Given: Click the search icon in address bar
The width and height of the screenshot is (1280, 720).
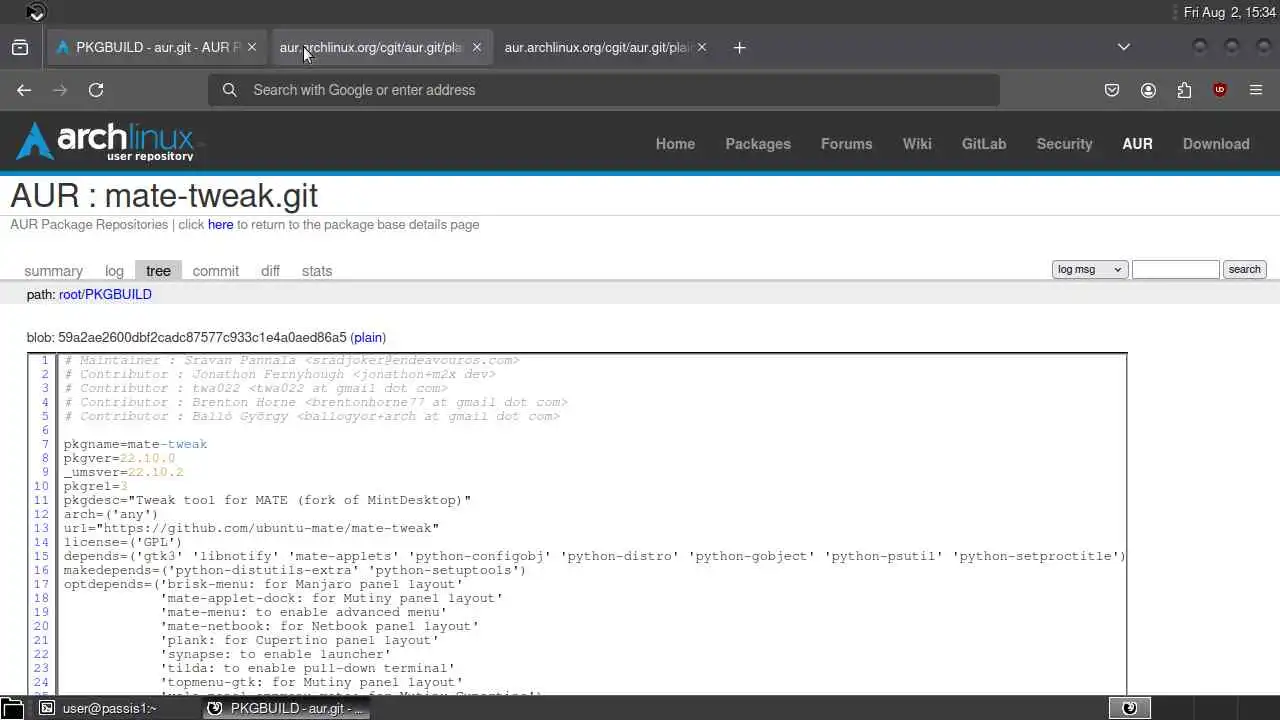Looking at the screenshot, I should (x=230, y=90).
